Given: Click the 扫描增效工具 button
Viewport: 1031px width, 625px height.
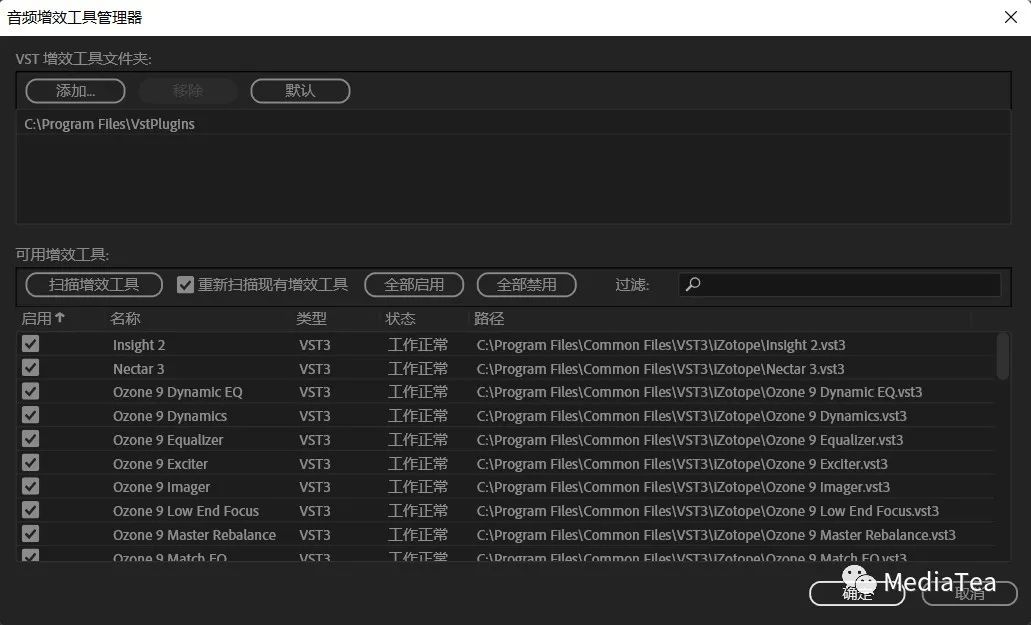Looking at the screenshot, I should point(94,285).
